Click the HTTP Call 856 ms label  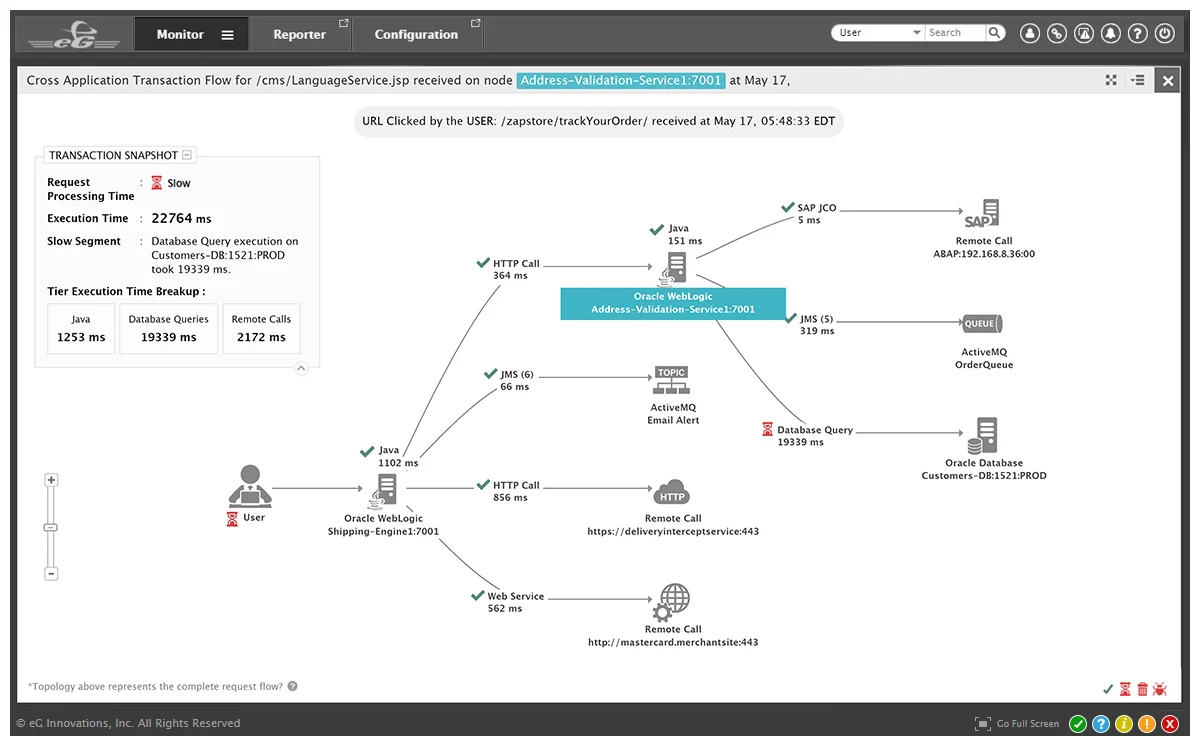pyautogui.click(x=516, y=491)
